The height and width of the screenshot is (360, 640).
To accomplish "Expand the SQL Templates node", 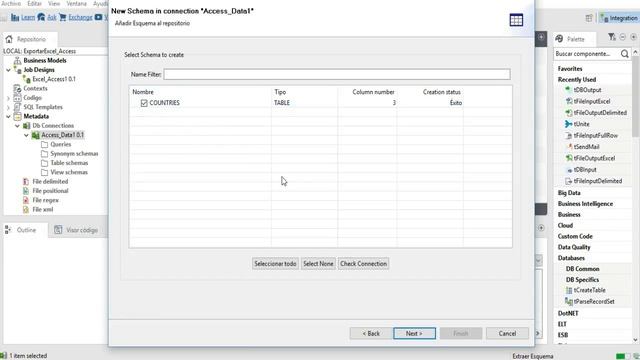I will [x=8, y=107].
